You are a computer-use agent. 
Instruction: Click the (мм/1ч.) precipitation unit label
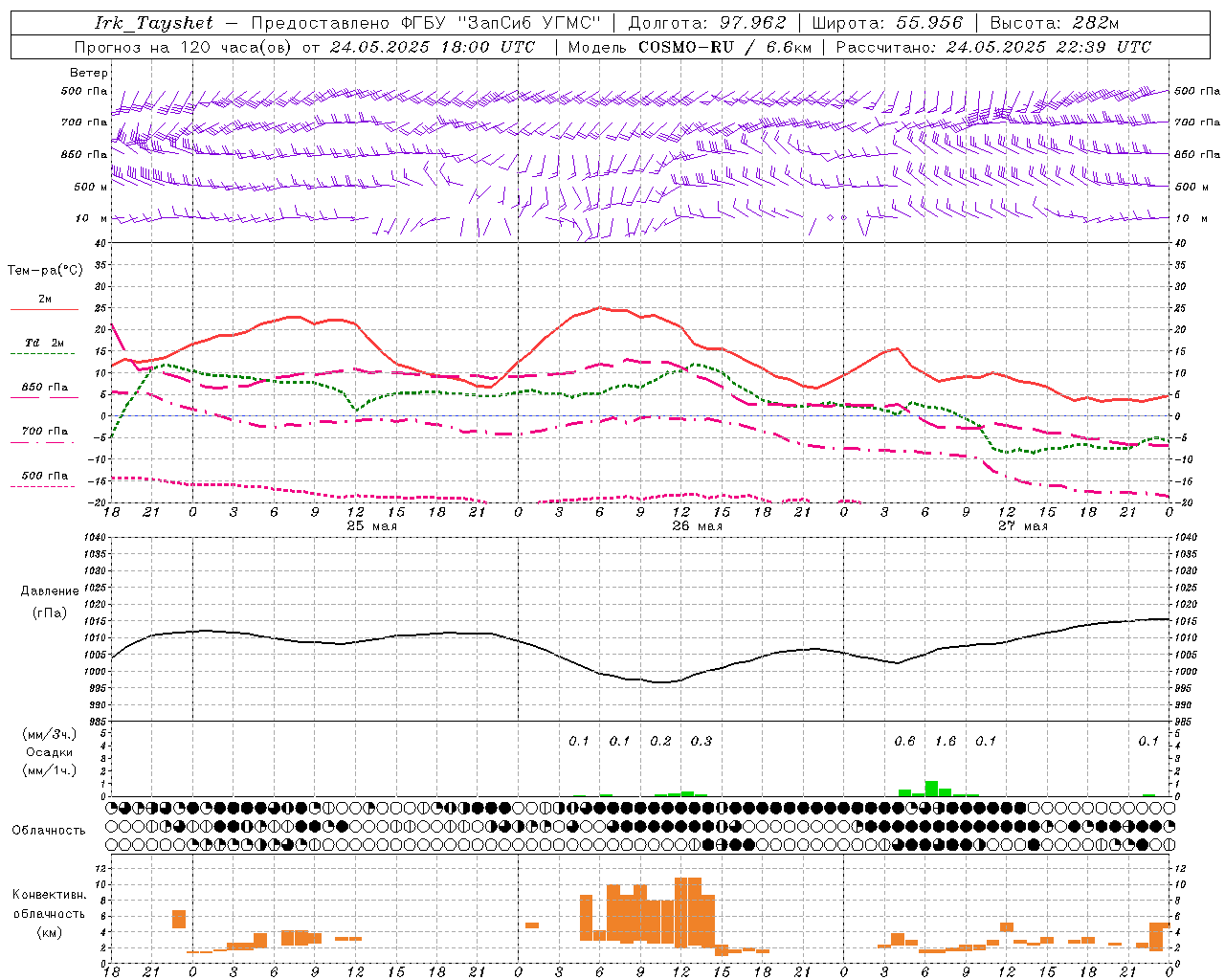(x=49, y=769)
